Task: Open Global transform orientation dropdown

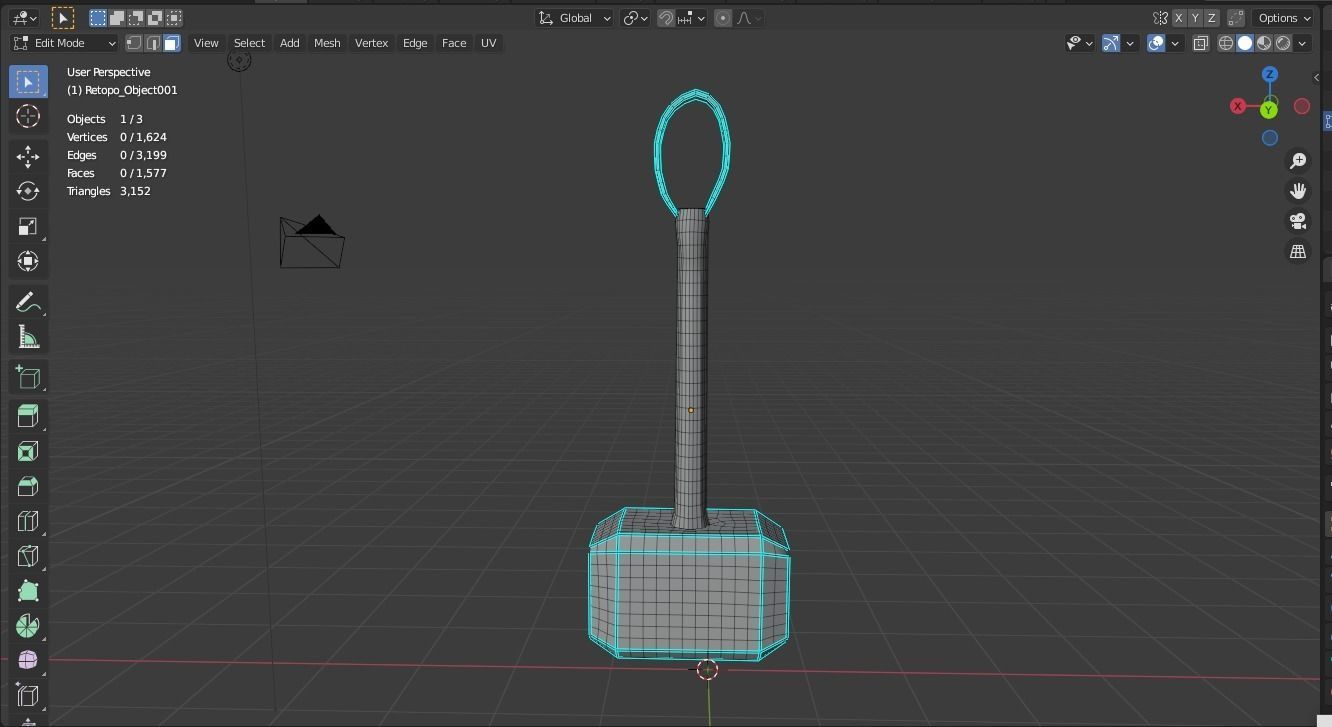Action: (575, 18)
